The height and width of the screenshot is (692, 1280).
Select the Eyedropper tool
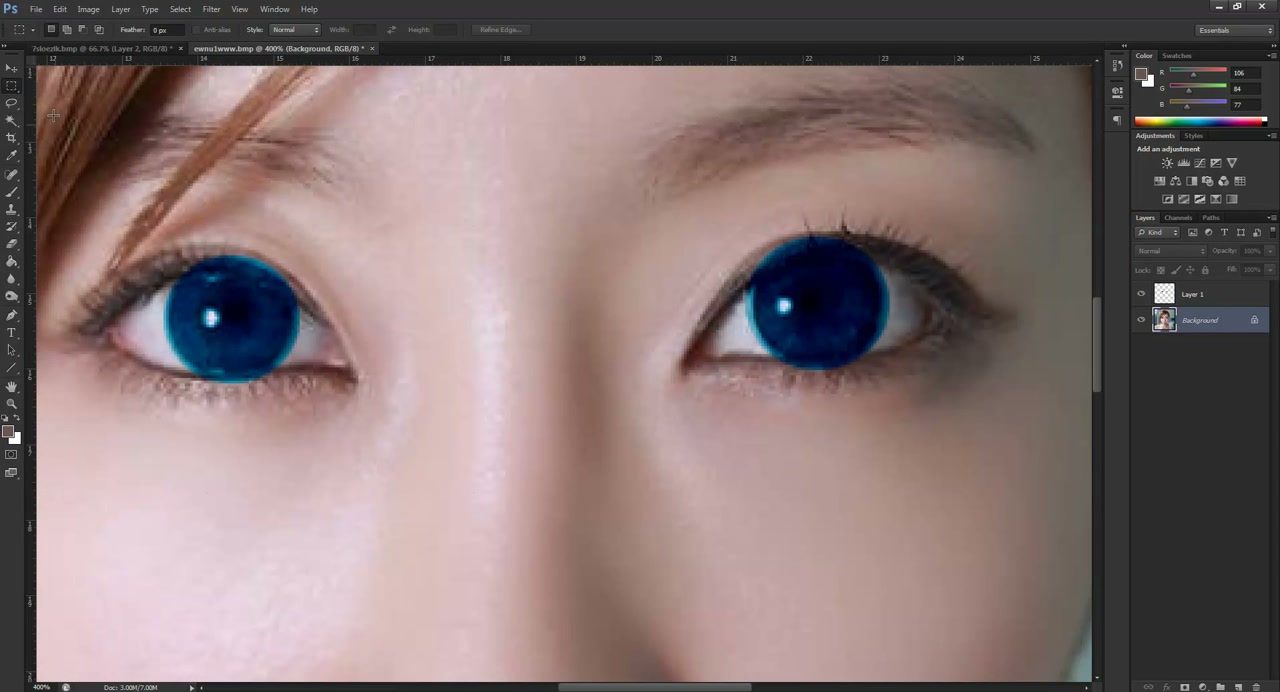pyautogui.click(x=12, y=155)
